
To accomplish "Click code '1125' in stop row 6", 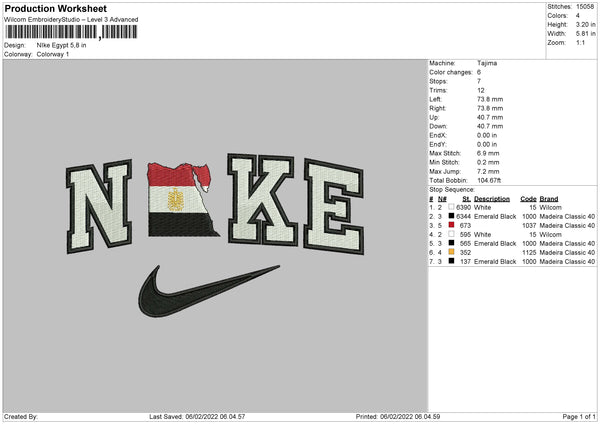I will [529, 253].
